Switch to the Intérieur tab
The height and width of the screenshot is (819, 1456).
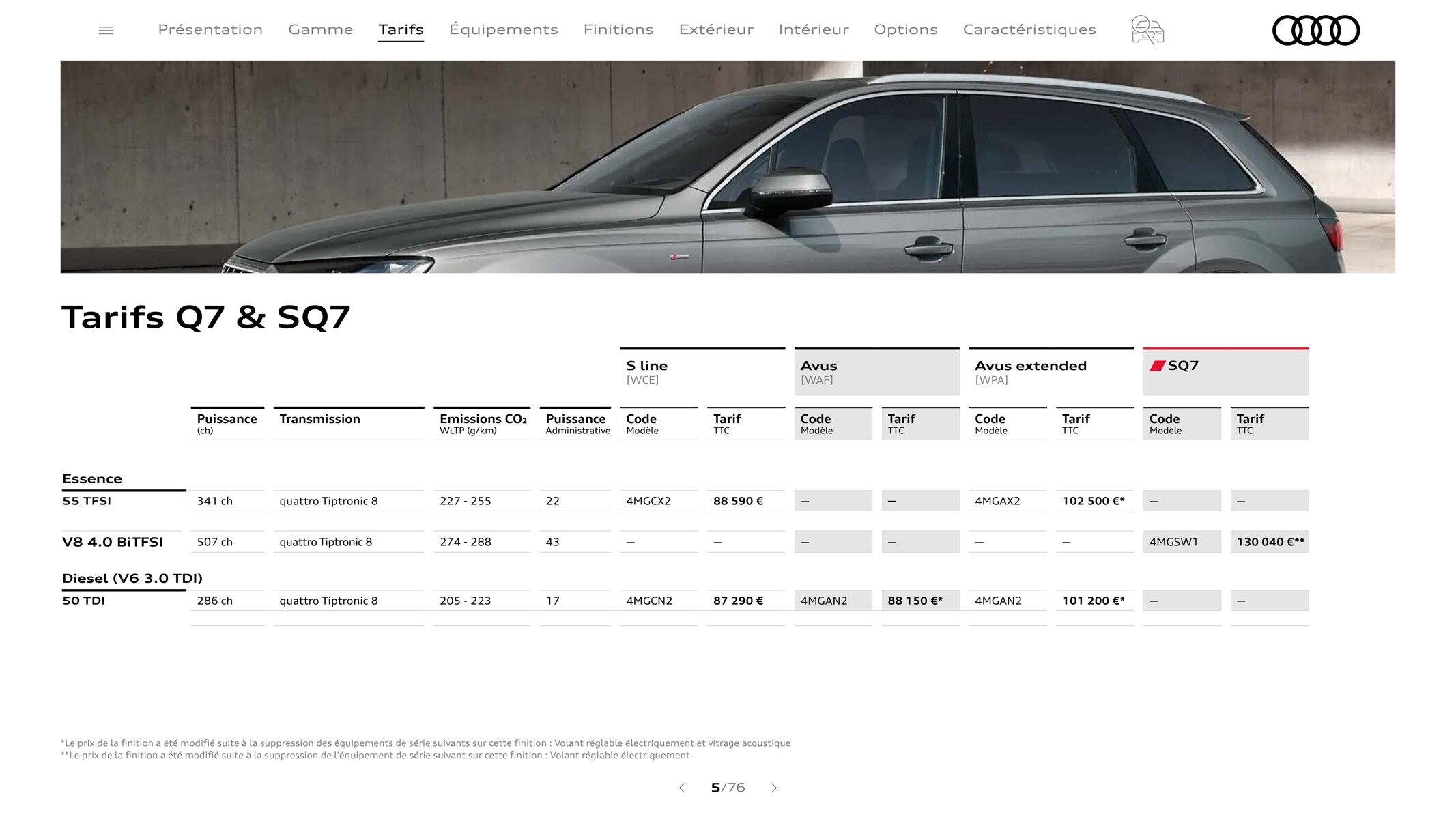814,29
